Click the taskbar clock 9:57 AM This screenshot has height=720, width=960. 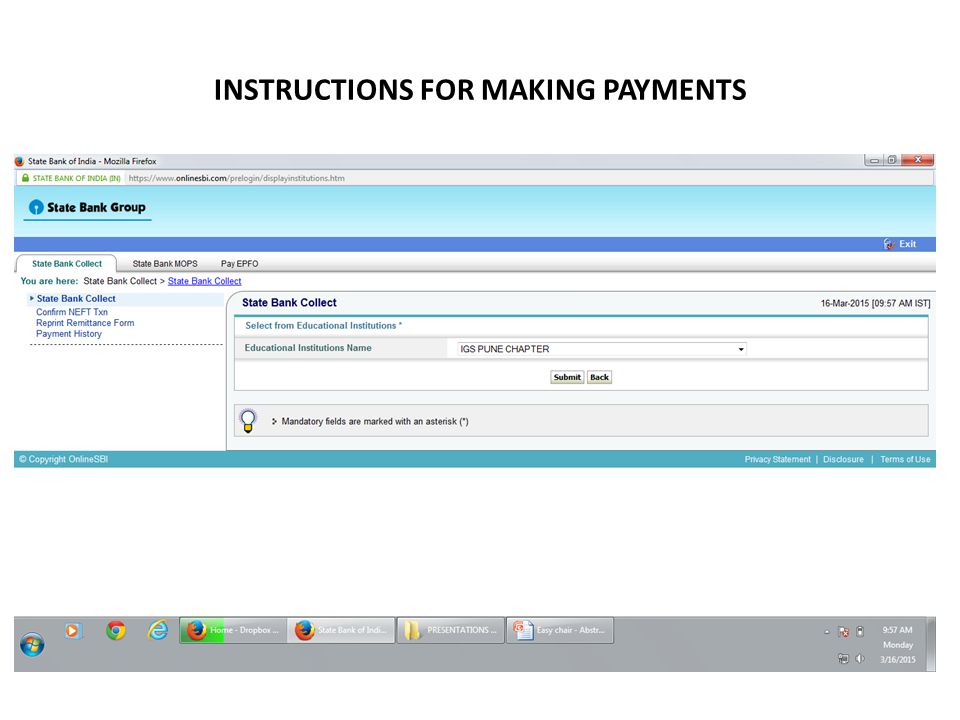pos(897,630)
